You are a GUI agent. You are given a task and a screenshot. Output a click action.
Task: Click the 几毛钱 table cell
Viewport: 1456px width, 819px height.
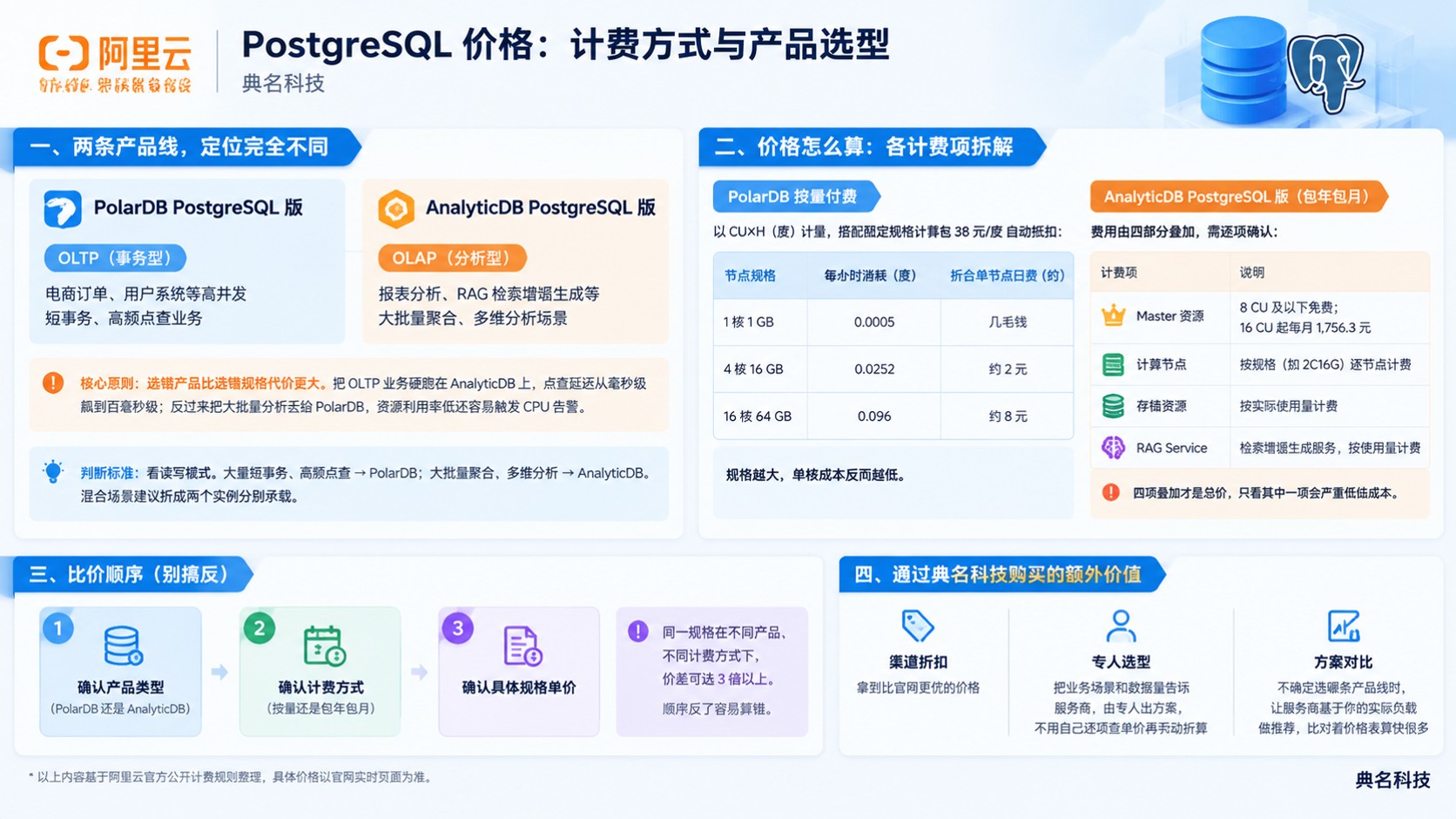pyautogui.click(x=1008, y=322)
